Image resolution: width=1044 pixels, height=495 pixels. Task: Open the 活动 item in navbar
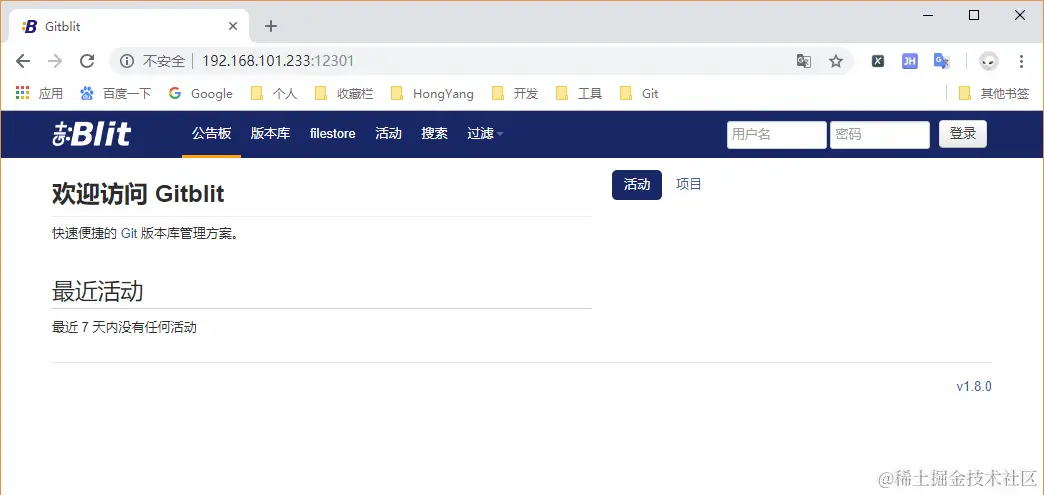click(388, 134)
